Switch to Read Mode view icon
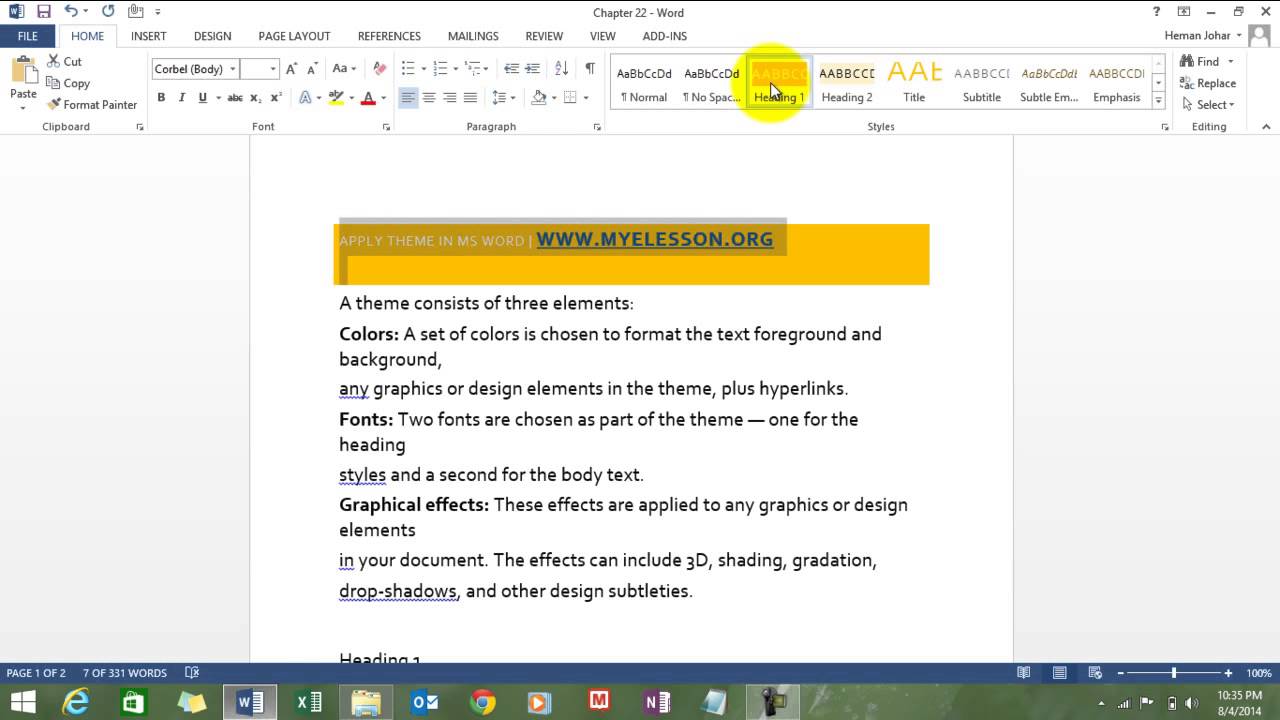The image size is (1280, 720). pos(1024,673)
